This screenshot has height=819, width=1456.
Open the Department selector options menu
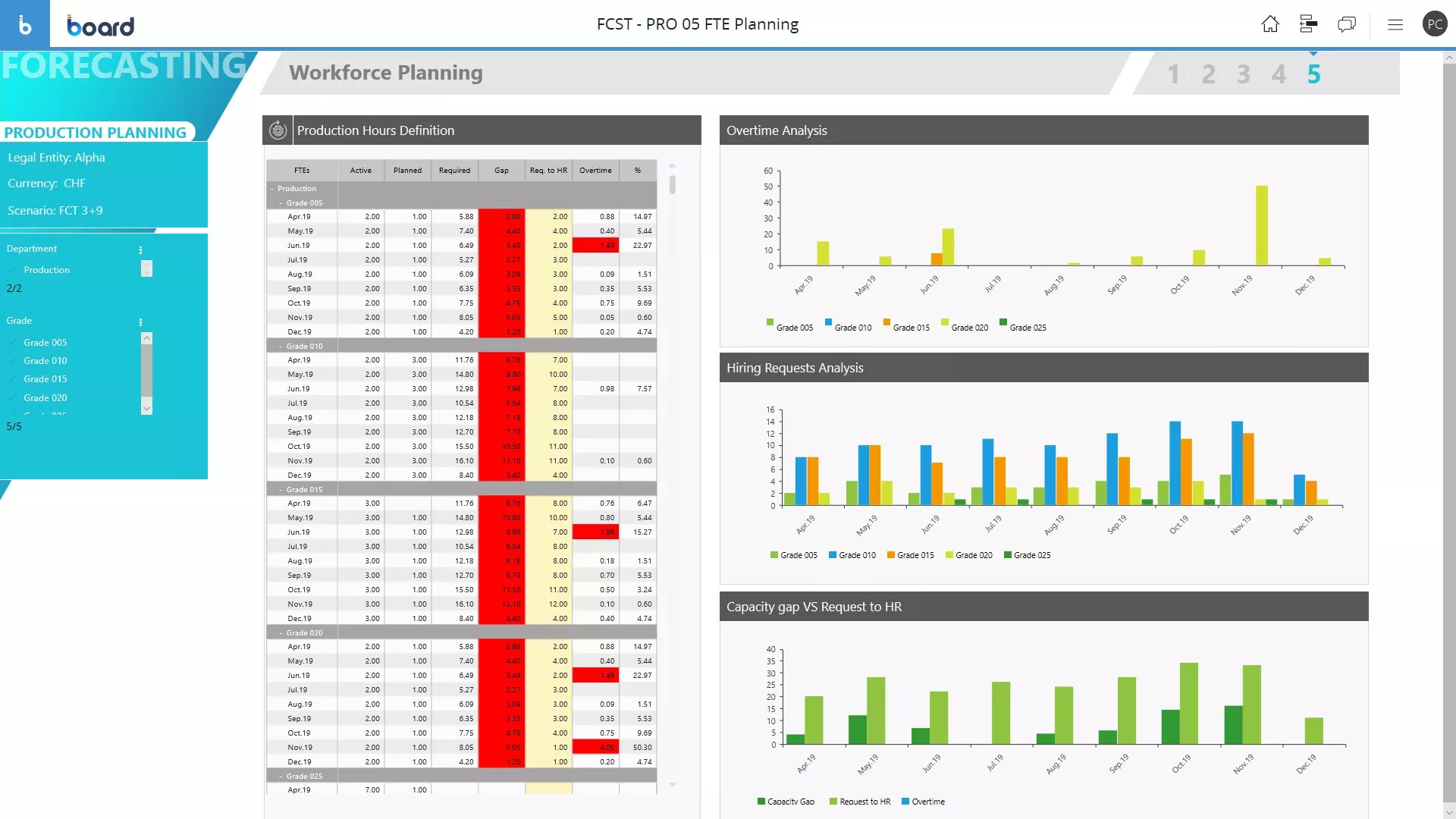(140, 248)
